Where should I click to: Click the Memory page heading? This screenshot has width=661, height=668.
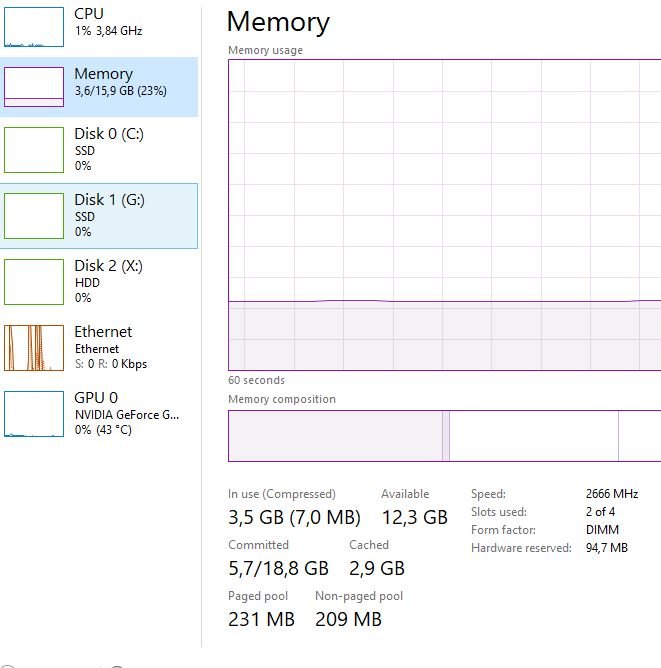pos(278,22)
